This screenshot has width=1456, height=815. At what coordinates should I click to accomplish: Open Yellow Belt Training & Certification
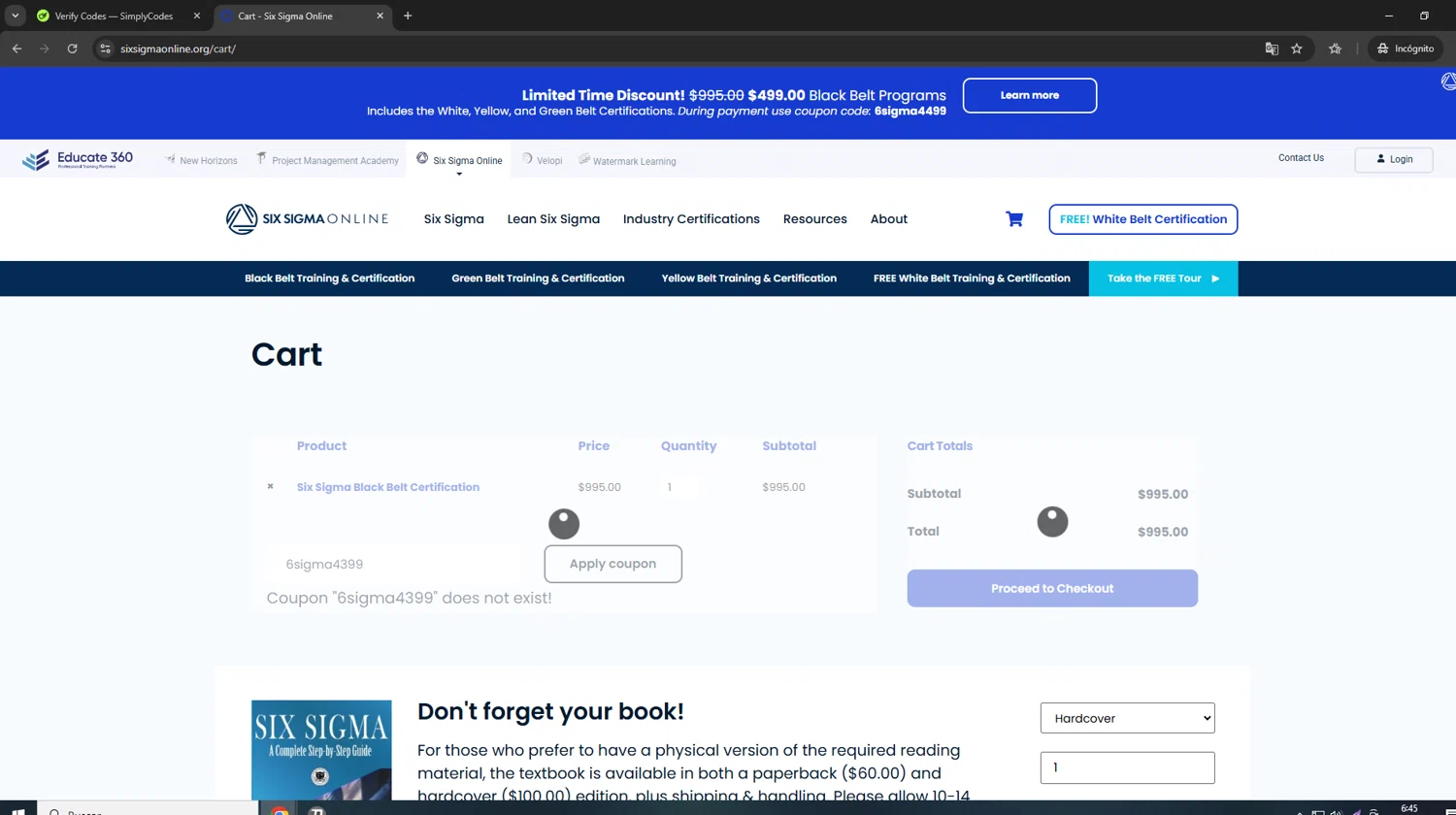pos(748,278)
